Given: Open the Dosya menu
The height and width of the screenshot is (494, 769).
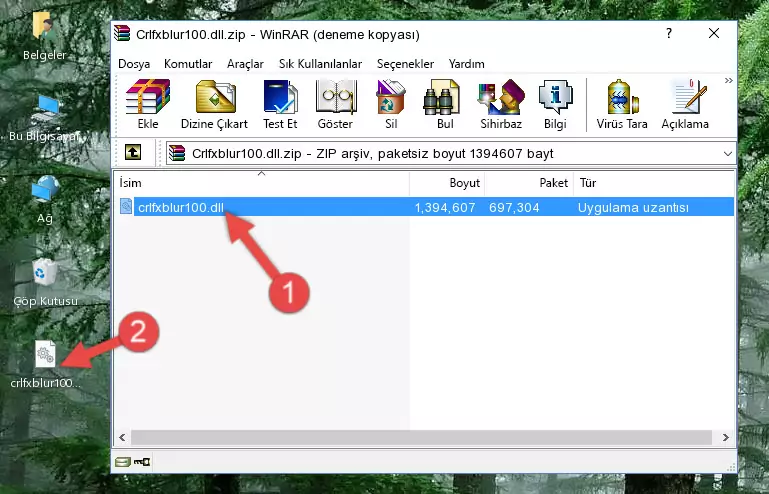Looking at the screenshot, I should (134, 64).
